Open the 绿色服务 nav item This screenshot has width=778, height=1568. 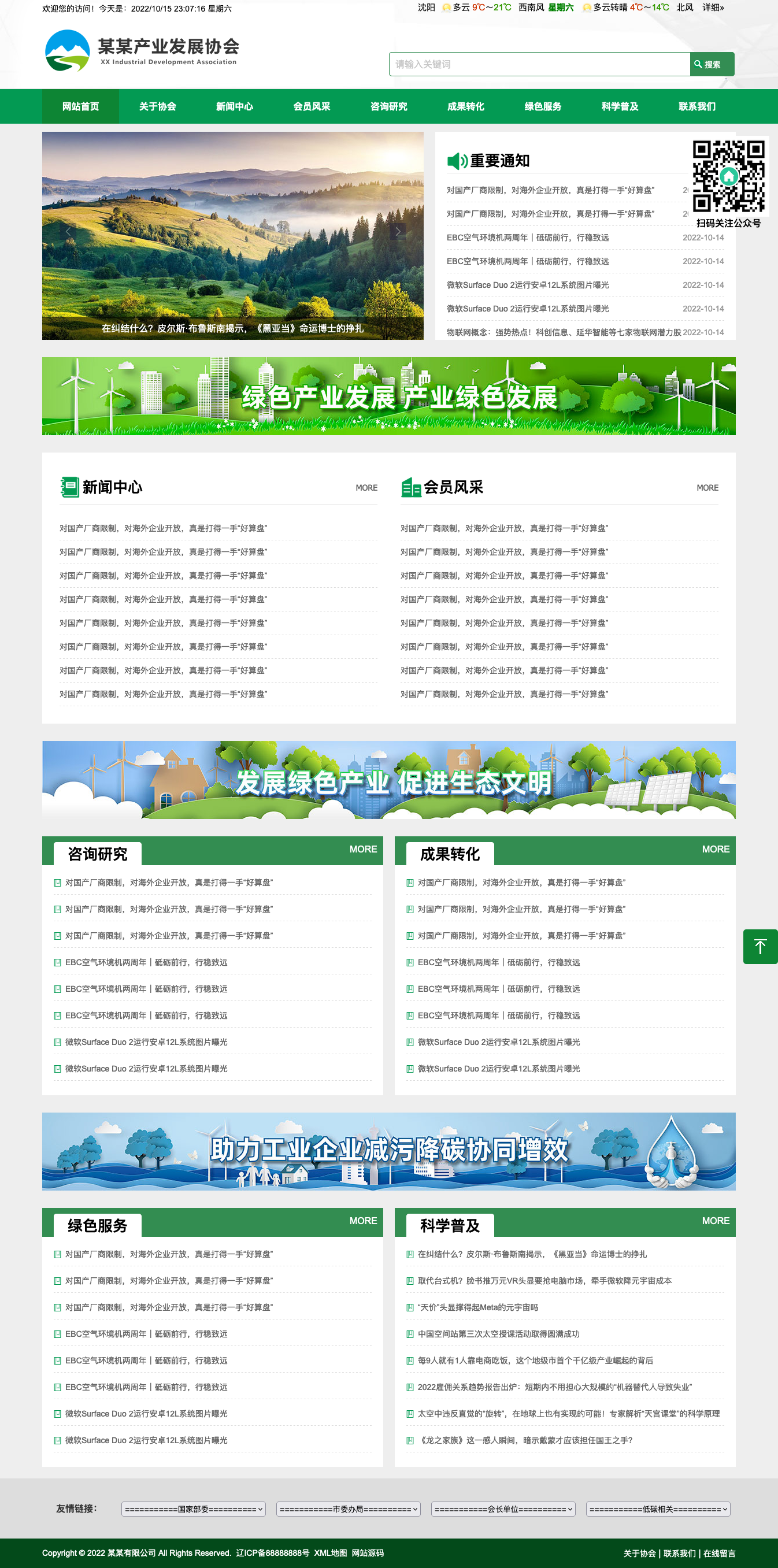pyautogui.click(x=543, y=106)
